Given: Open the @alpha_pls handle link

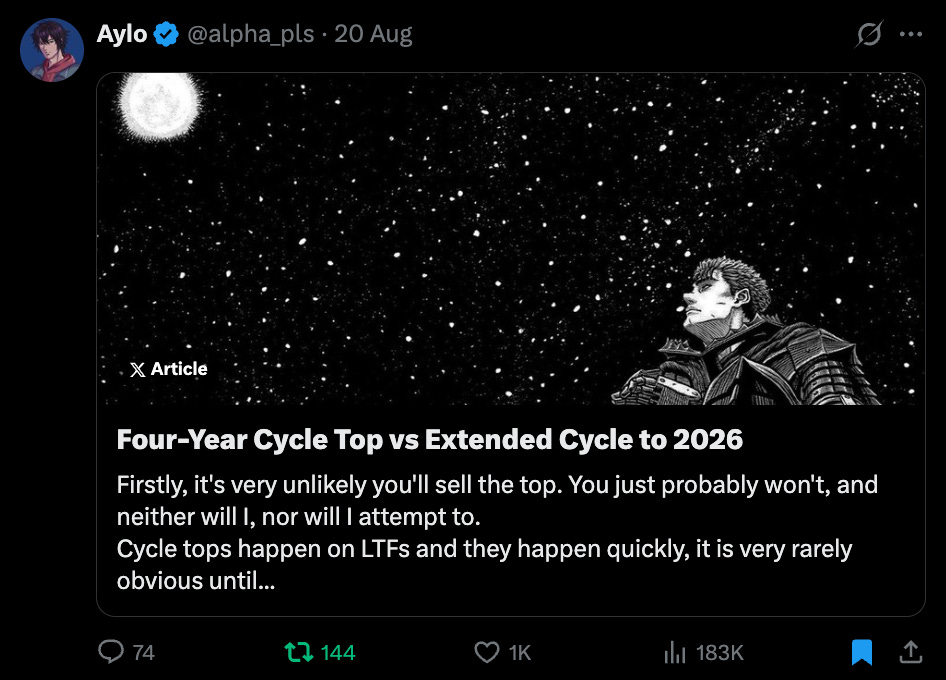Looking at the screenshot, I should (250, 34).
